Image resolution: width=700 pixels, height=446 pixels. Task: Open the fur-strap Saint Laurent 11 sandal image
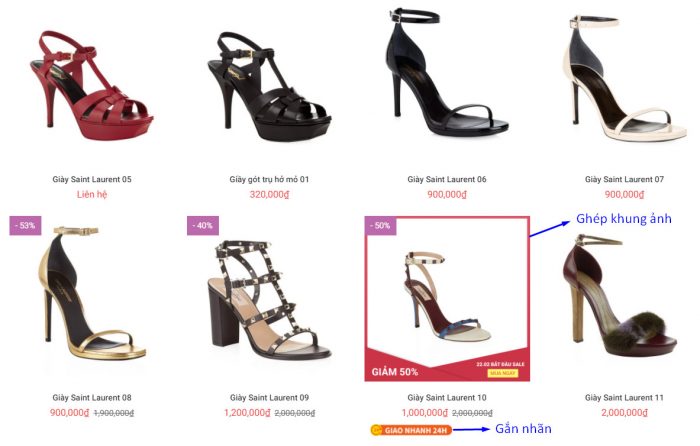coord(621,295)
